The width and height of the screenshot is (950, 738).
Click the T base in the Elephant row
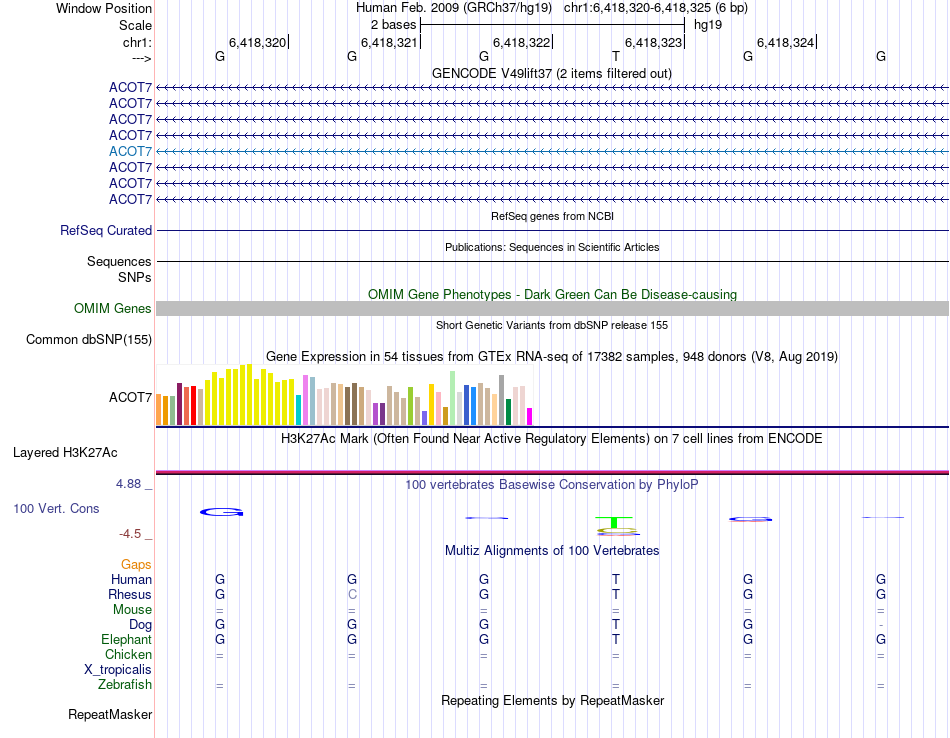(x=616, y=640)
